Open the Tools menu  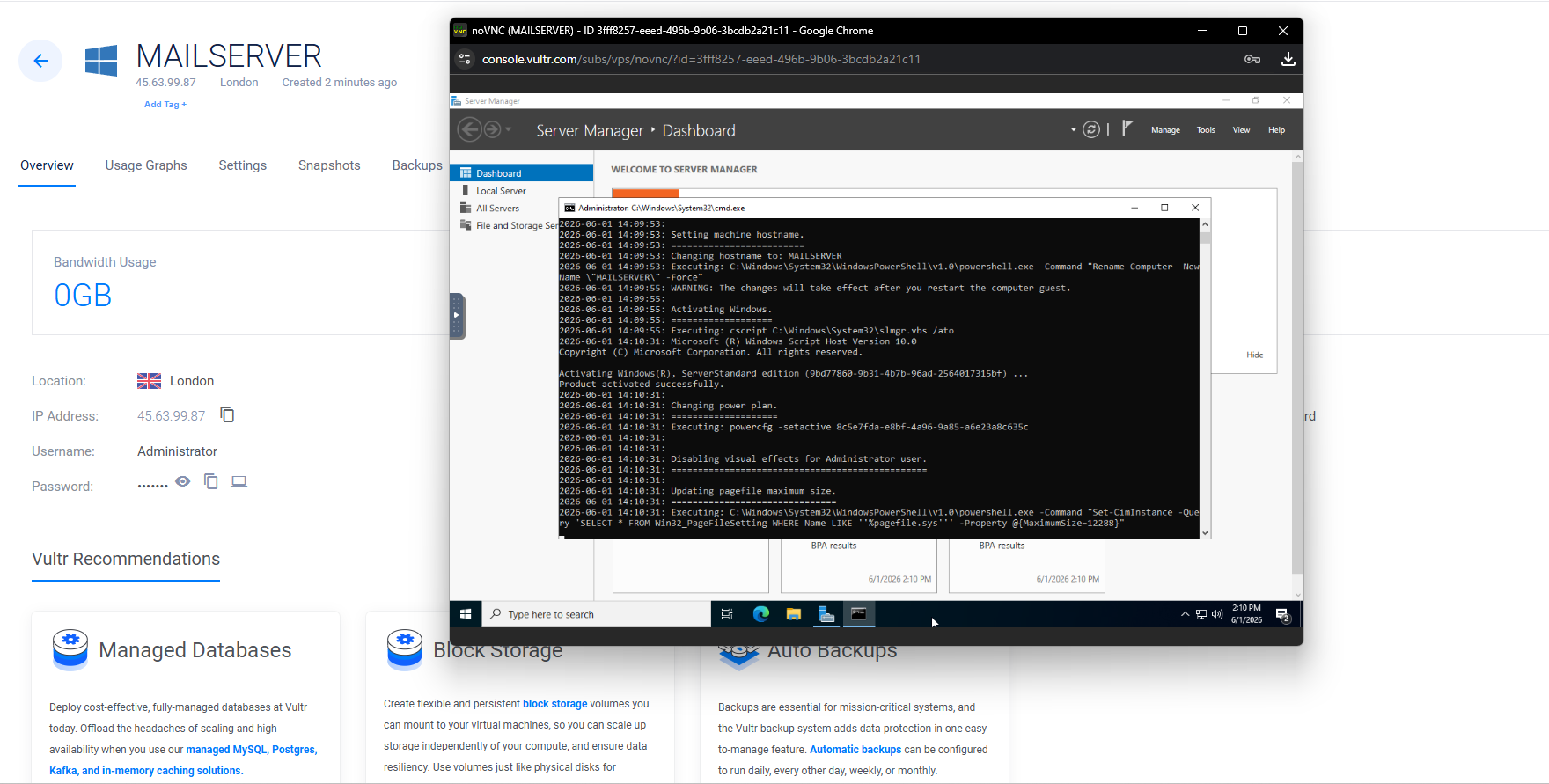1206,130
